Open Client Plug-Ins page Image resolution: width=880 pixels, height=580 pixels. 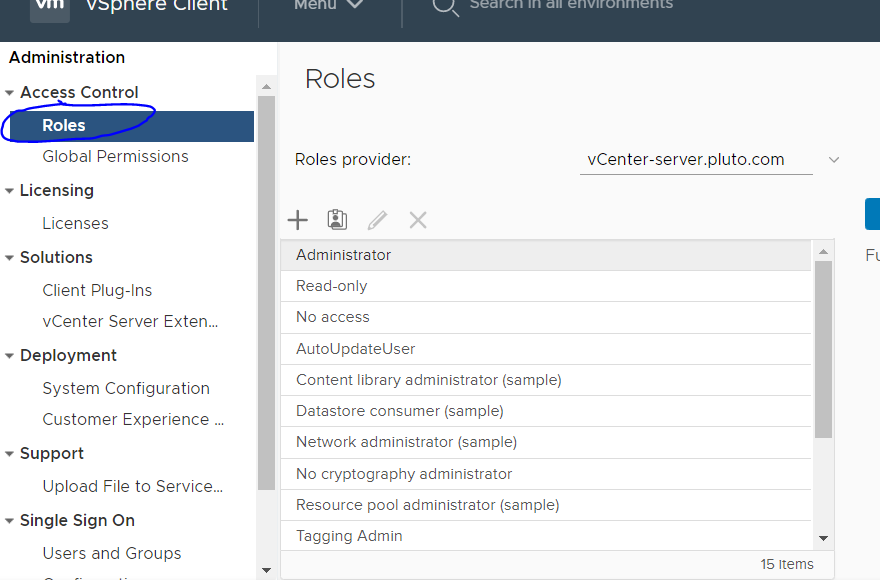click(x=97, y=291)
